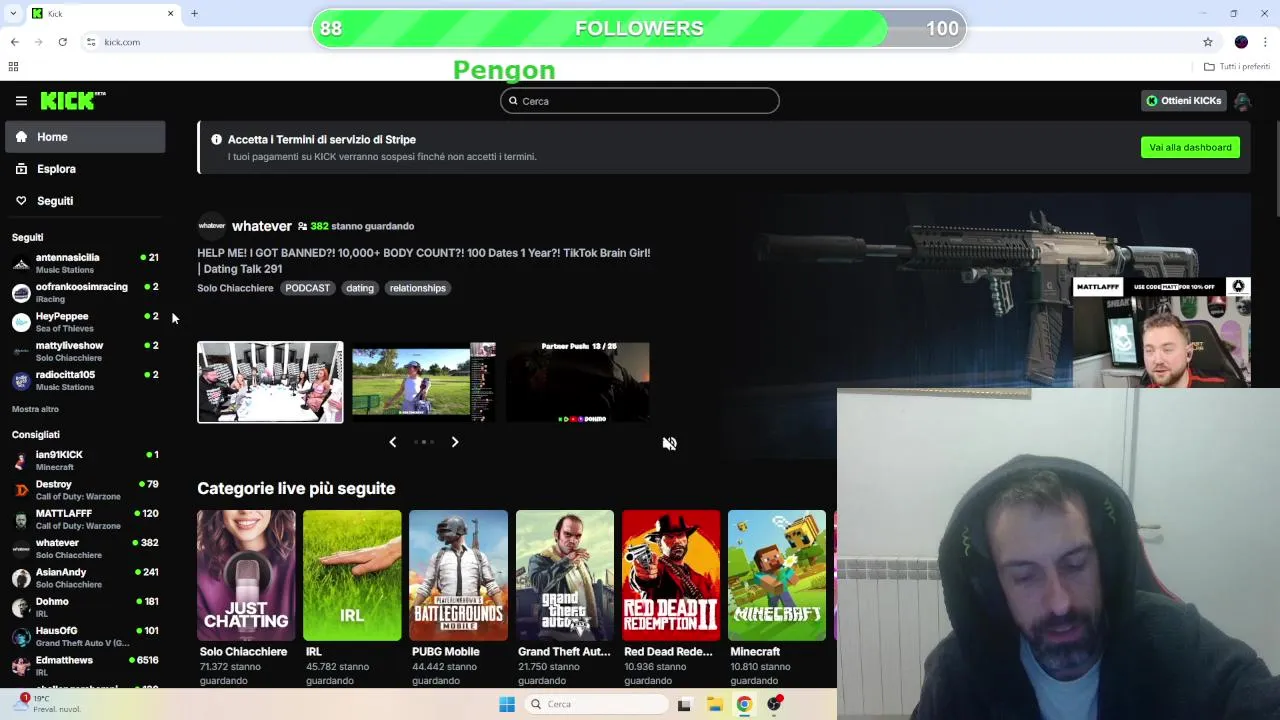Open whatever in Consigliati sidebar list
Screen dimensions: 1280x720
(85, 548)
